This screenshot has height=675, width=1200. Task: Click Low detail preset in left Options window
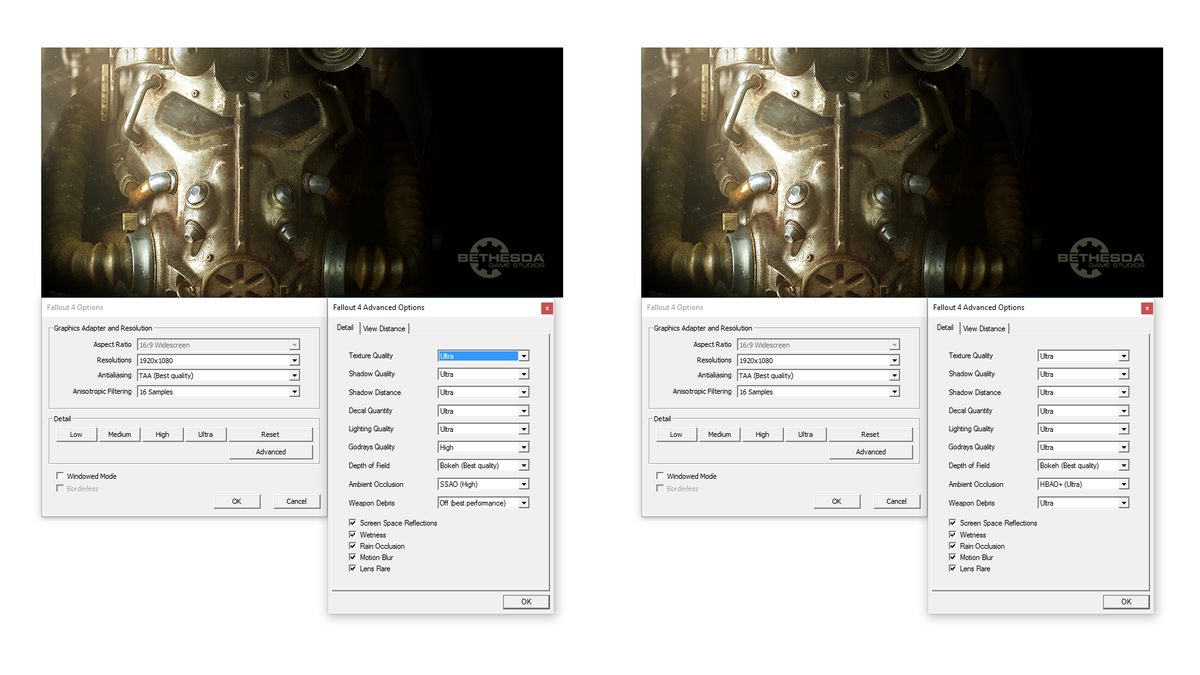[x=76, y=434]
